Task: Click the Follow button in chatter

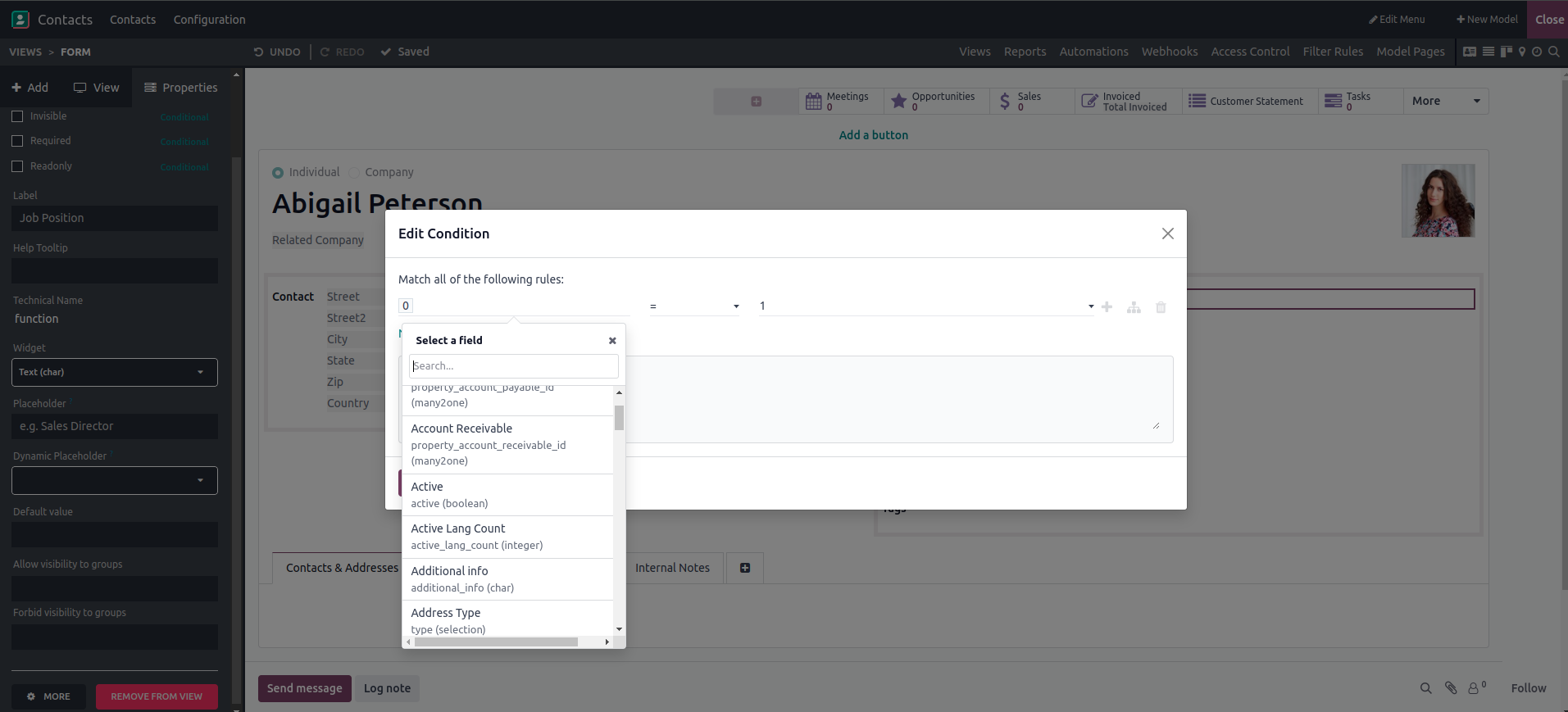Action: pyautogui.click(x=1529, y=688)
